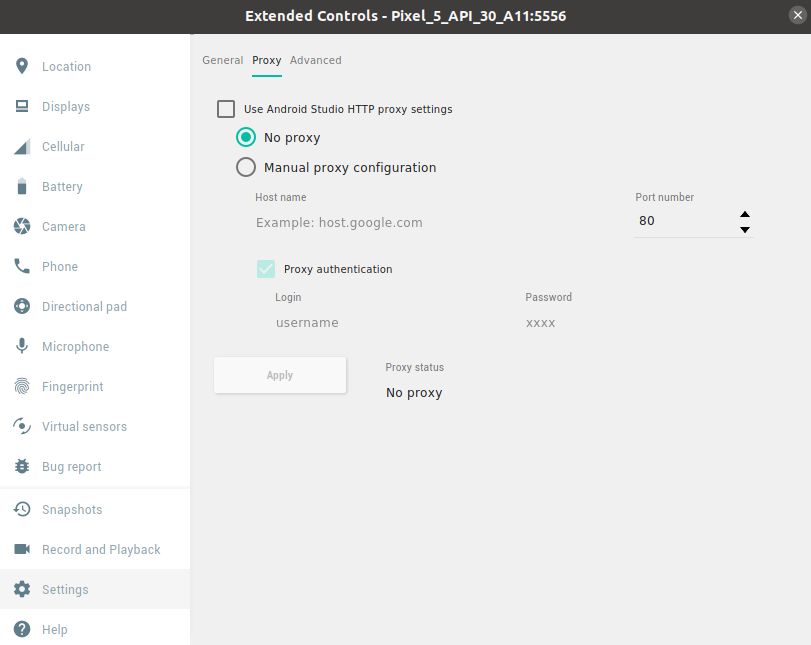Select the No proxy radio button
811x645 pixels.
tap(246, 138)
